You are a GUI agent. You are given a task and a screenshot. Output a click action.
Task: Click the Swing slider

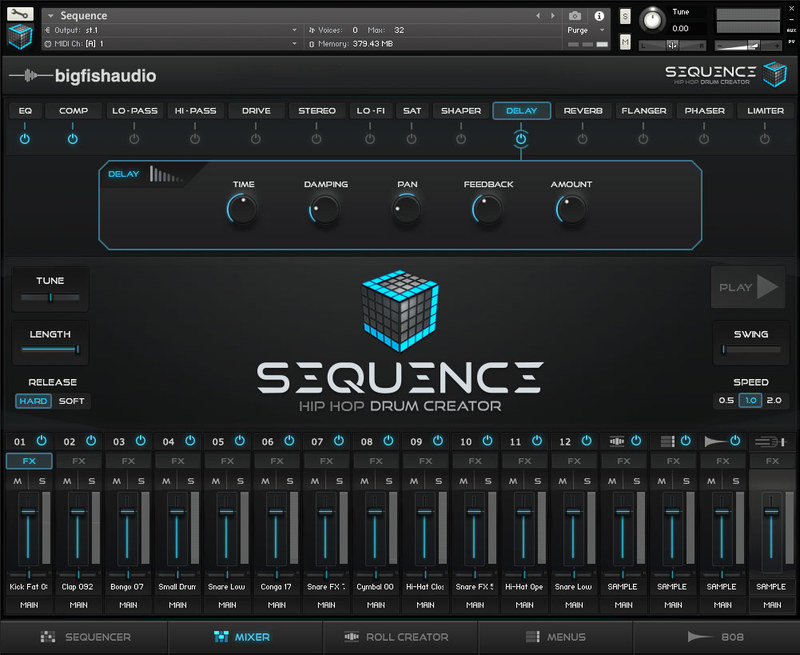[751, 349]
